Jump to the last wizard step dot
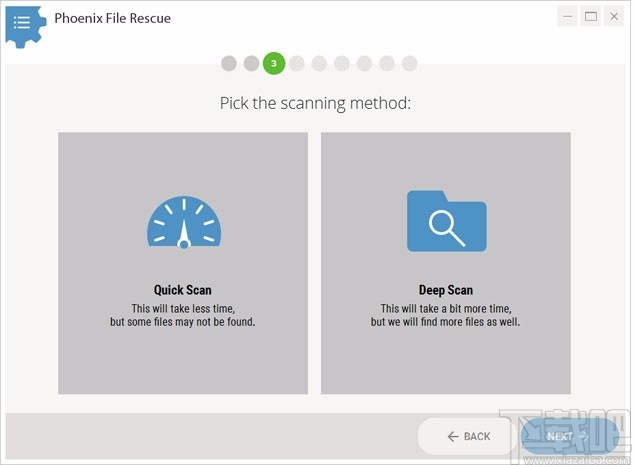This screenshot has width=634, height=465. pos(409,64)
